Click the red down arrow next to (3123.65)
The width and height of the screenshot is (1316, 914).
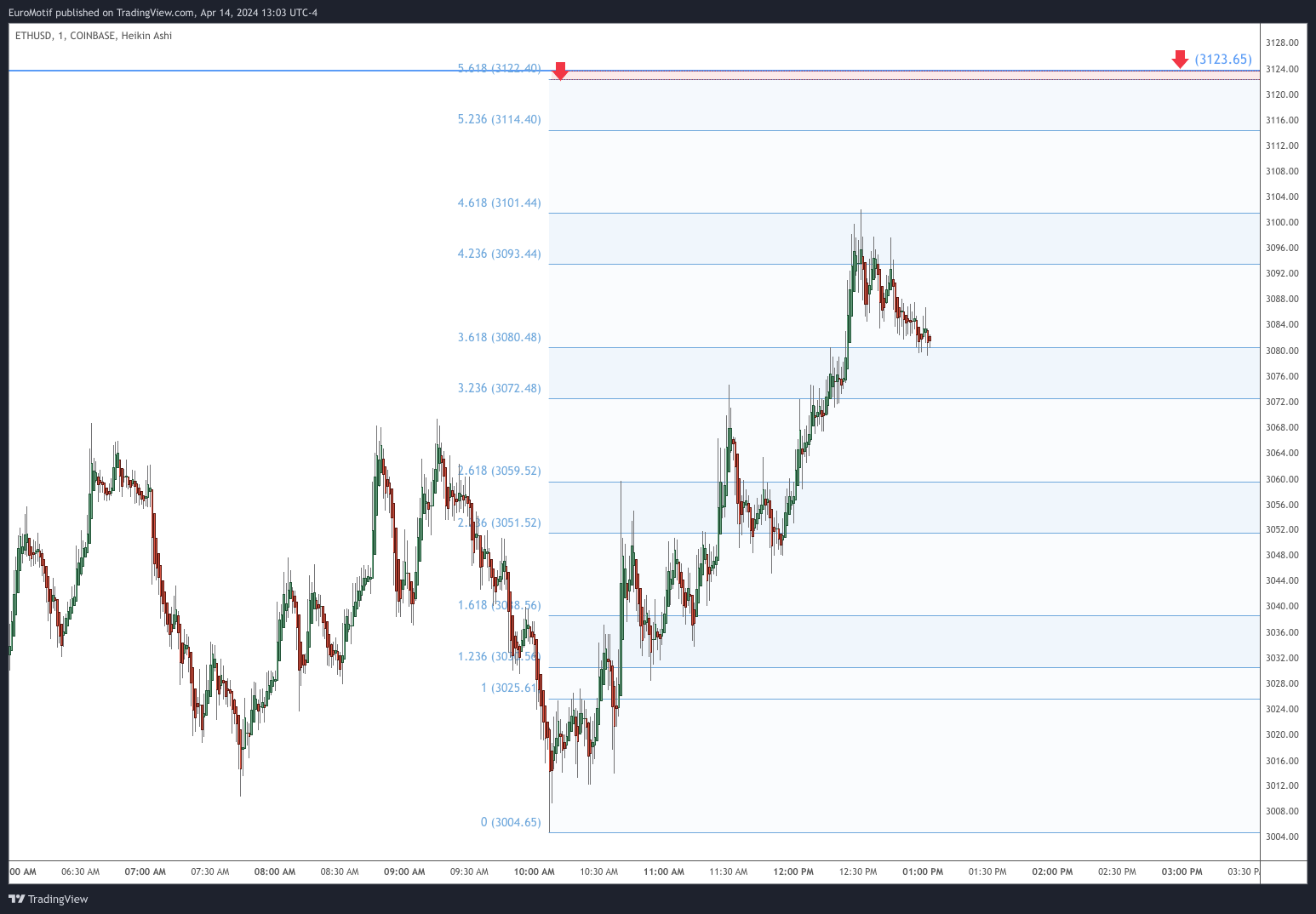pyautogui.click(x=1180, y=59)
